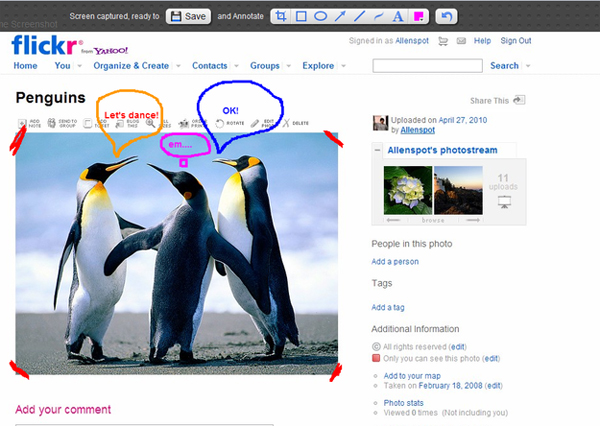Edit the Taken on date
600x426 pixels.
coord(494,385)
